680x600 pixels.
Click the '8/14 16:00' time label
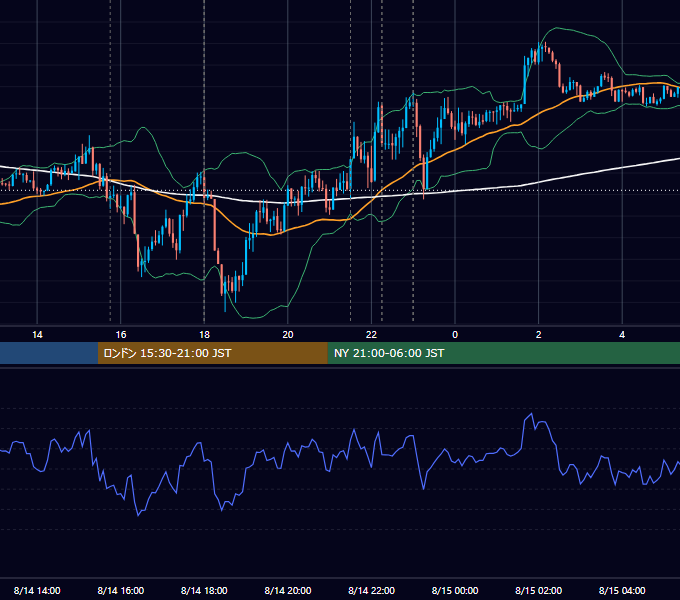coord(121,590)
